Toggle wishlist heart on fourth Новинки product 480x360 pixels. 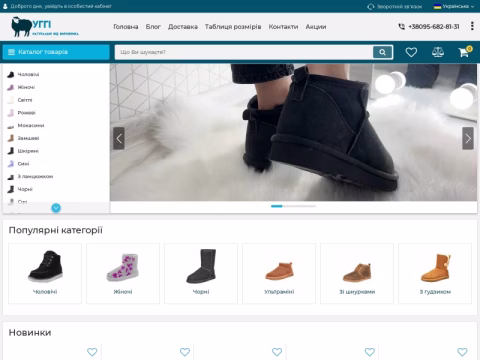pyautogui.click(x=370, y=352)
